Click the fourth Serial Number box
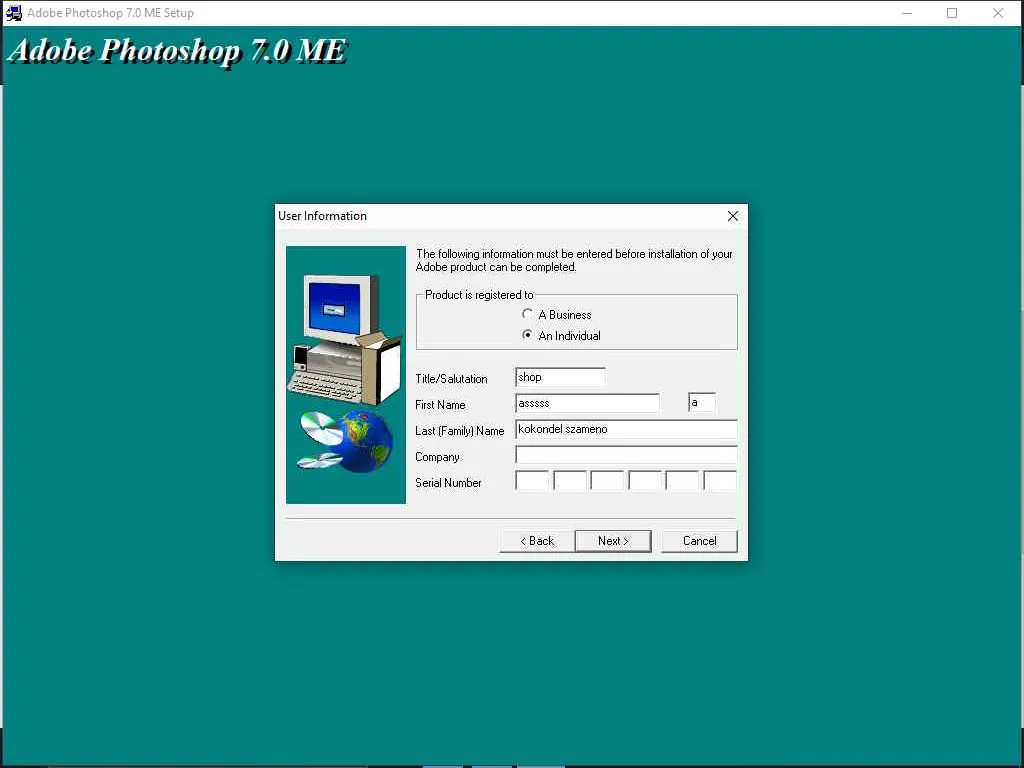Screen dimensions: 1024x768 645,481
